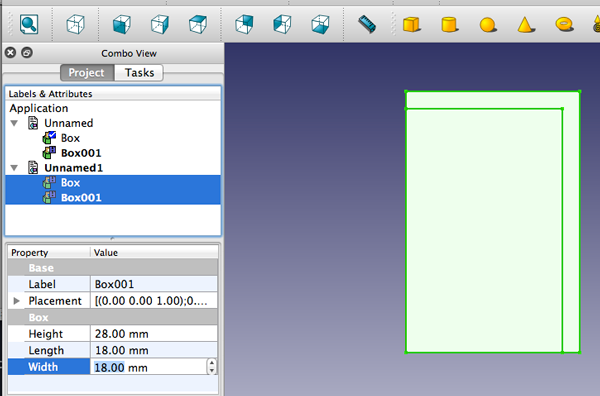
Task: Create a Cylinder primitive
Action: 450,24
